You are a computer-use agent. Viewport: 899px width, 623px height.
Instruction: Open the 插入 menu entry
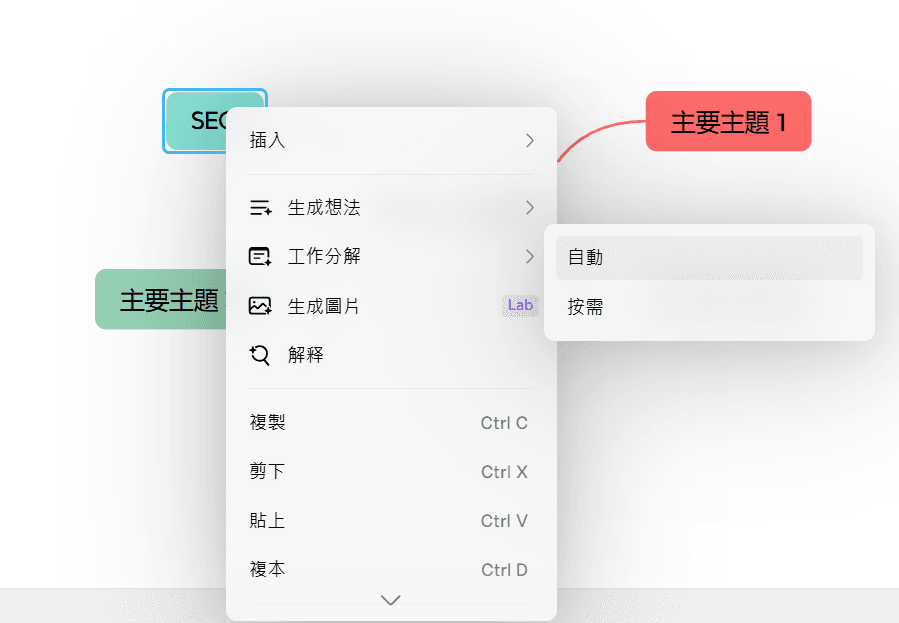(x=267, y=140)
